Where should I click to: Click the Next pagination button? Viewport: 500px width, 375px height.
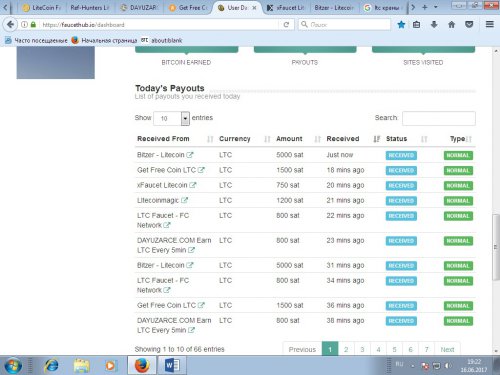pyautogui.click(x=447, y=349)
